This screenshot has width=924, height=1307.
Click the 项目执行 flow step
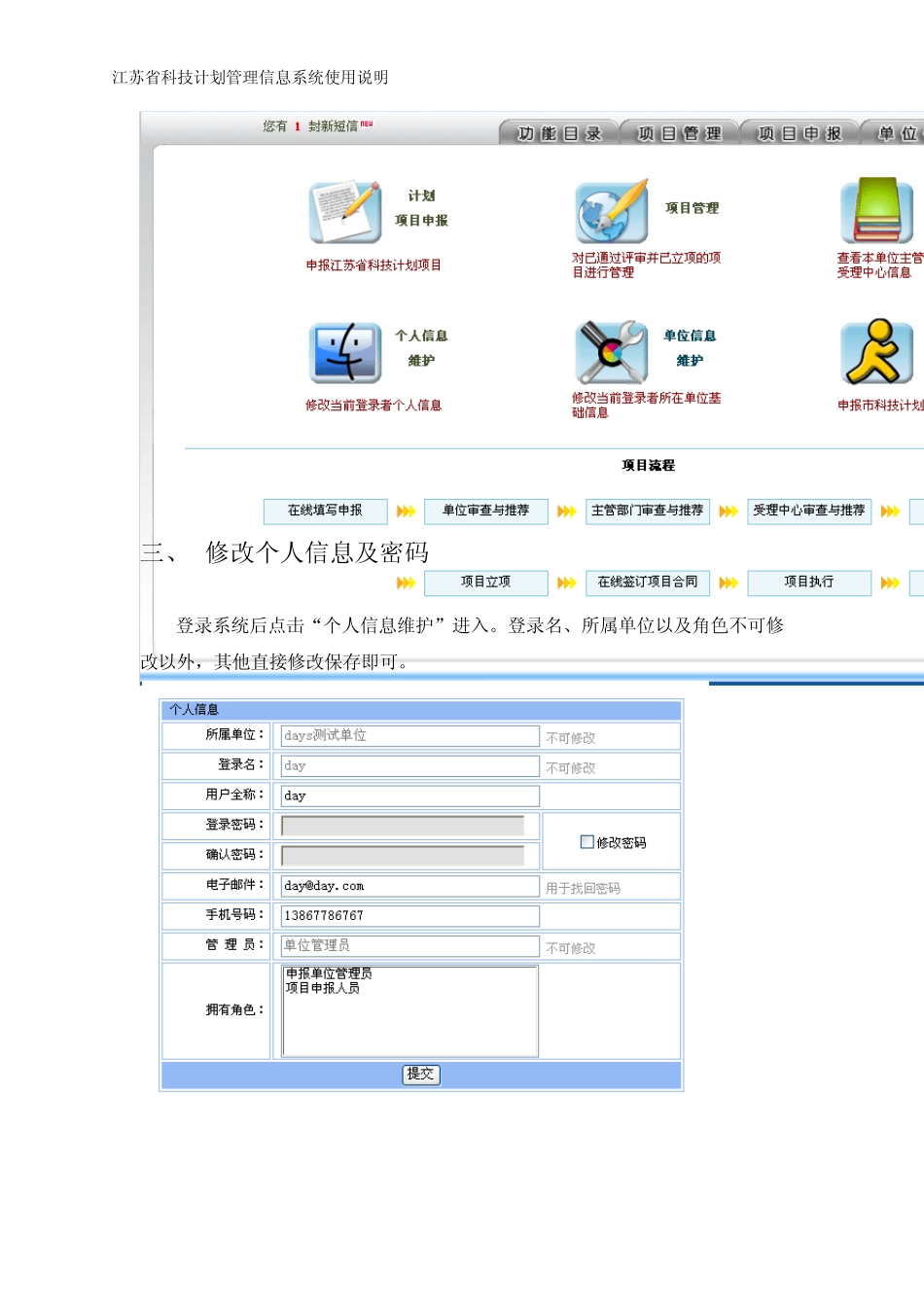click(809, 583)
